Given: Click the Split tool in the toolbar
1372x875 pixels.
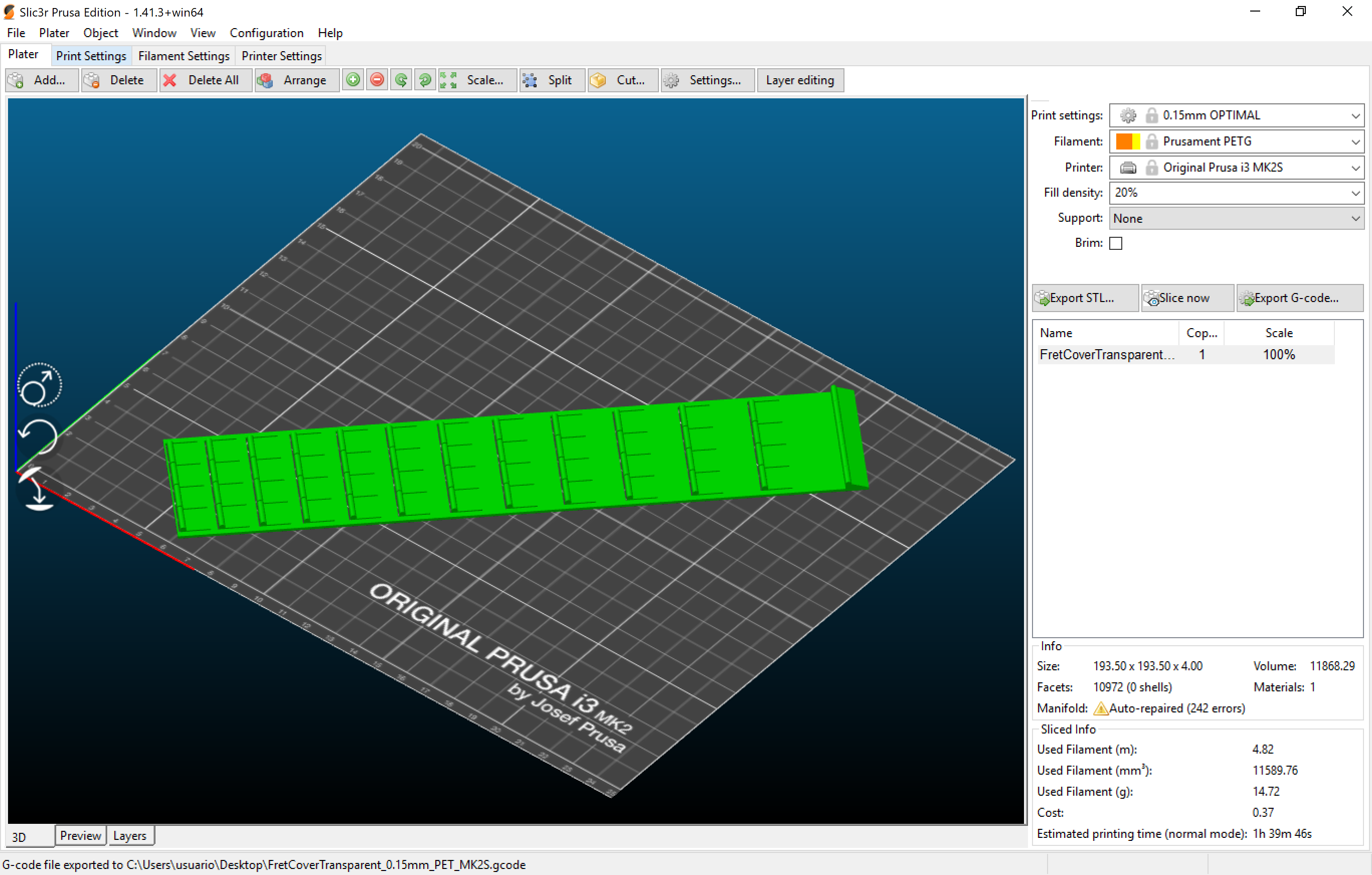Looking at the screenshot, I should click(551, 80).
